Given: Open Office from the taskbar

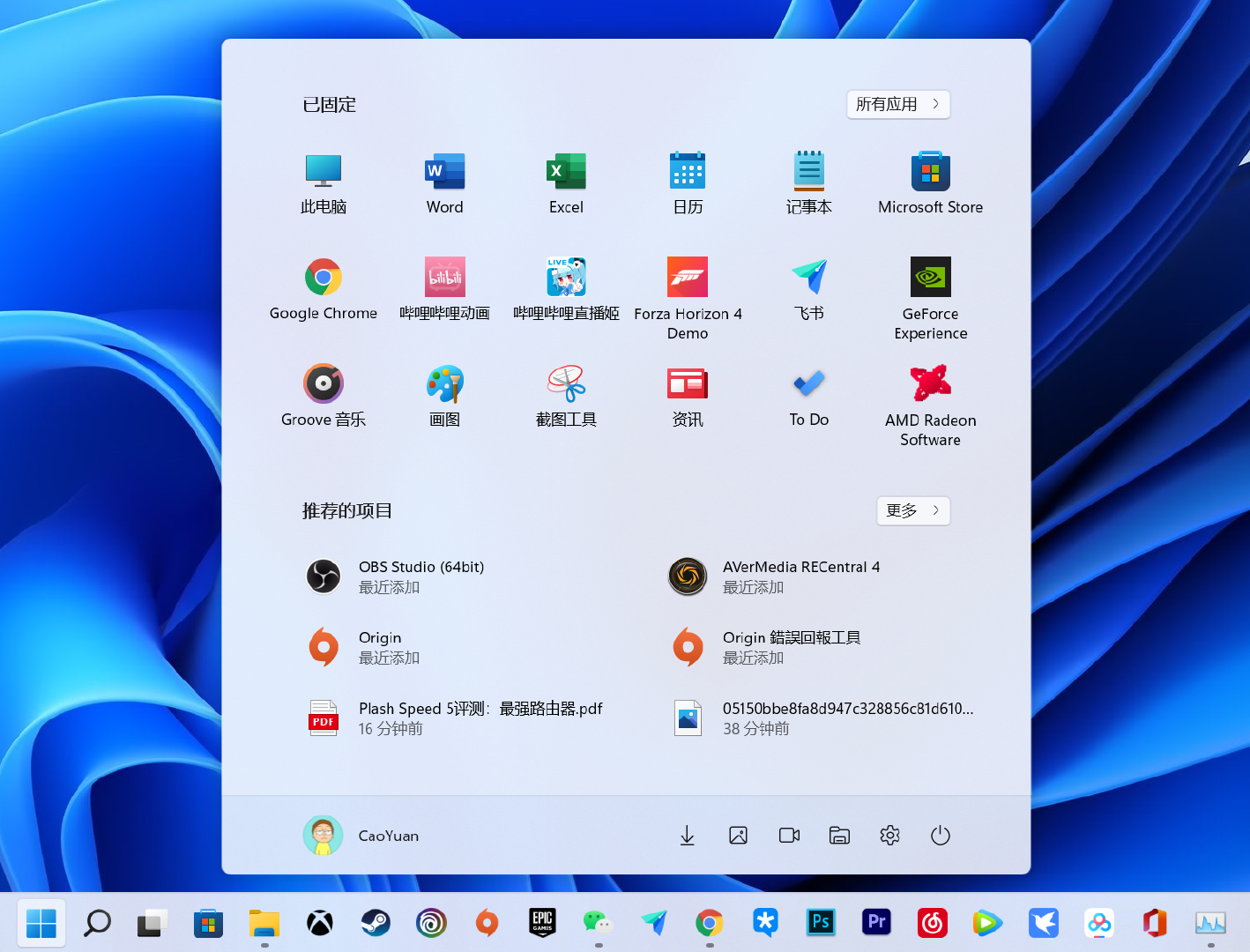Looking at the screenshot, I should (1155, 923).
